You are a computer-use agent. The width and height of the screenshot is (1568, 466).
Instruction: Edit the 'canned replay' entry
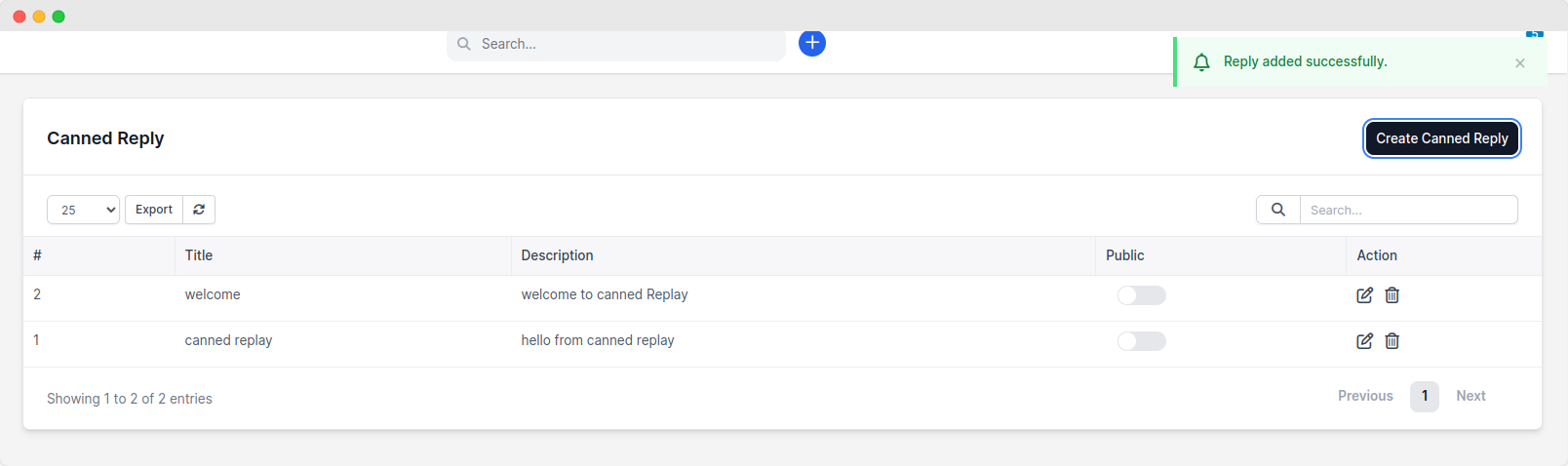(1364, 341)
